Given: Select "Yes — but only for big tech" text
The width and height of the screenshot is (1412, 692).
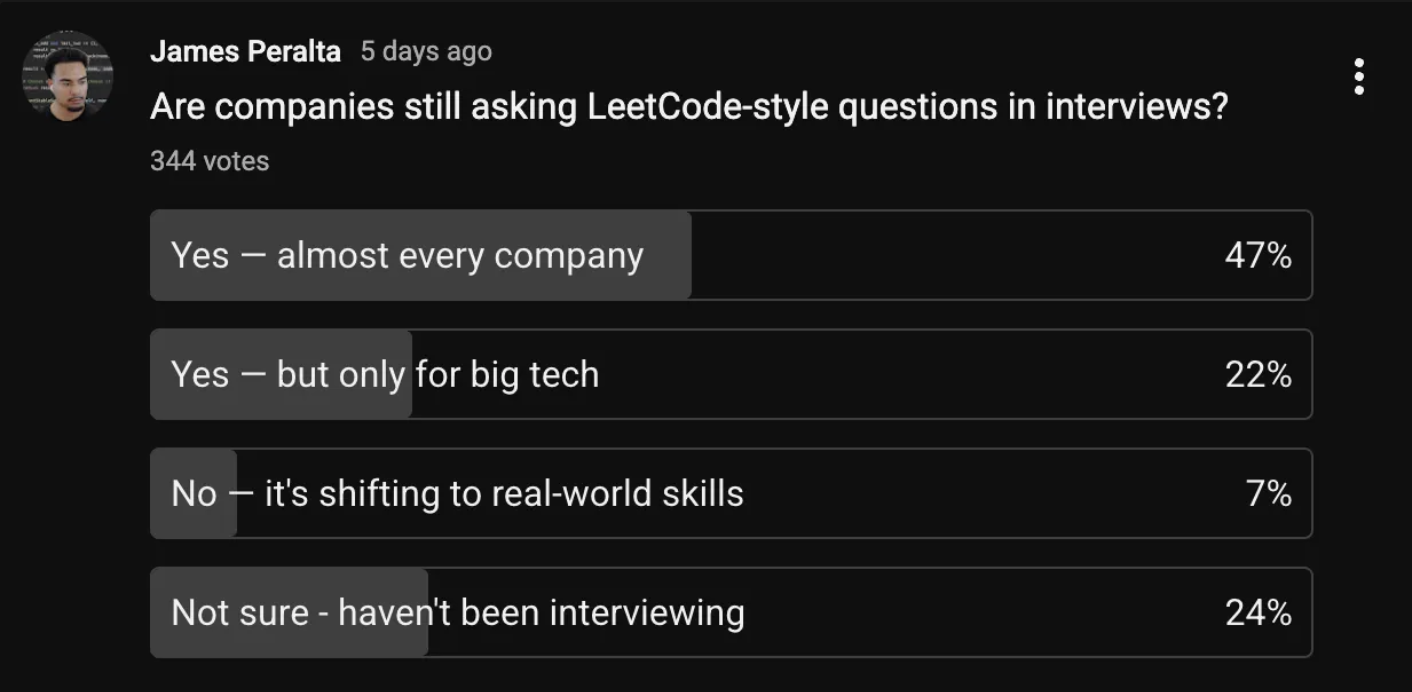Looking at the screenshot, I should (x=385, y=375).
